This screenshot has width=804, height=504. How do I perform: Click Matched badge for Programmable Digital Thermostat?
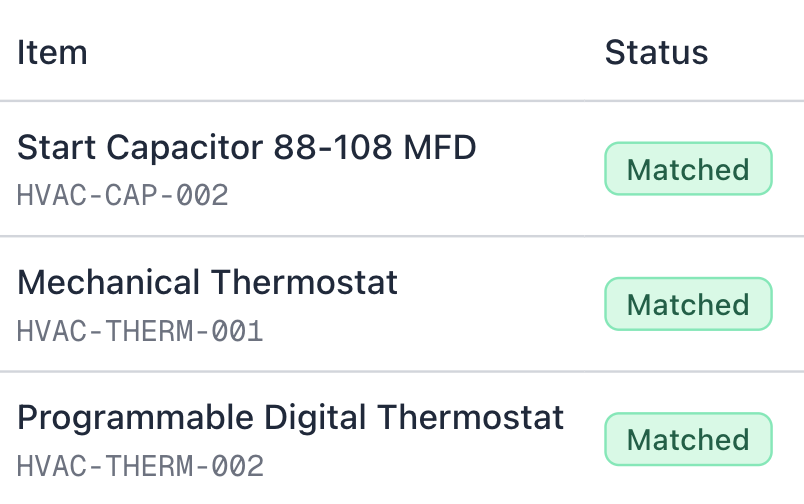(x=688, y=439)
